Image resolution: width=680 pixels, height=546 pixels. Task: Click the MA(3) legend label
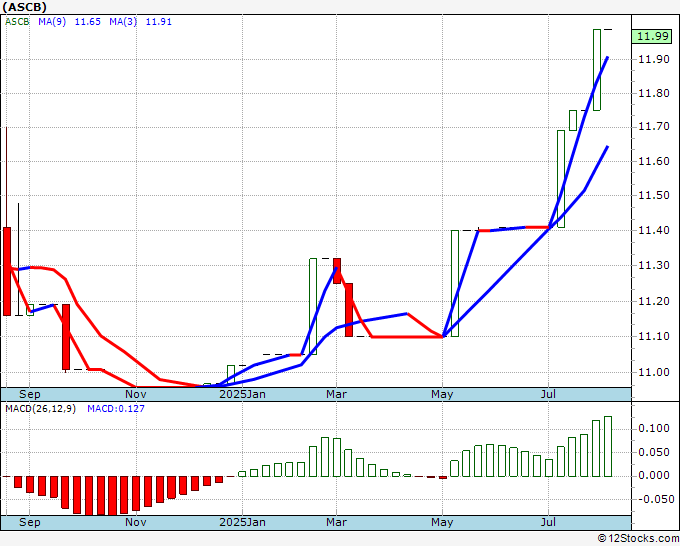[123, 22]
